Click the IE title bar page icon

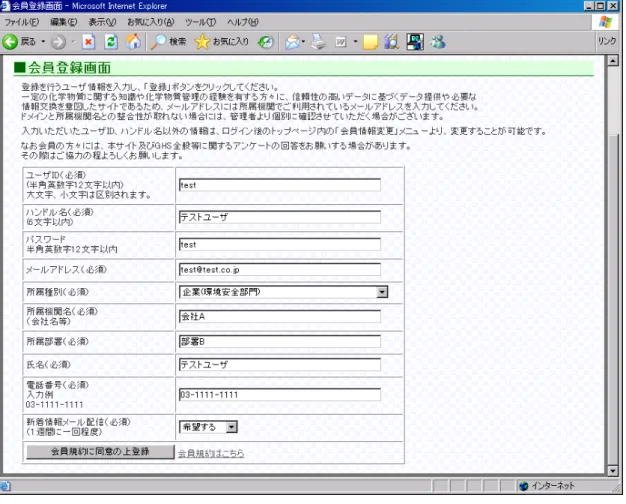click(x=5, y=6)
